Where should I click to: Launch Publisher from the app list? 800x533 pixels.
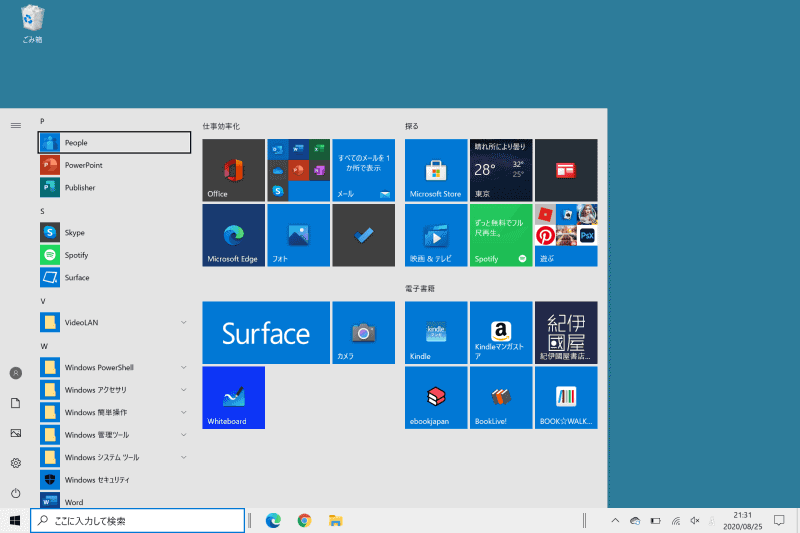[114, 187]
